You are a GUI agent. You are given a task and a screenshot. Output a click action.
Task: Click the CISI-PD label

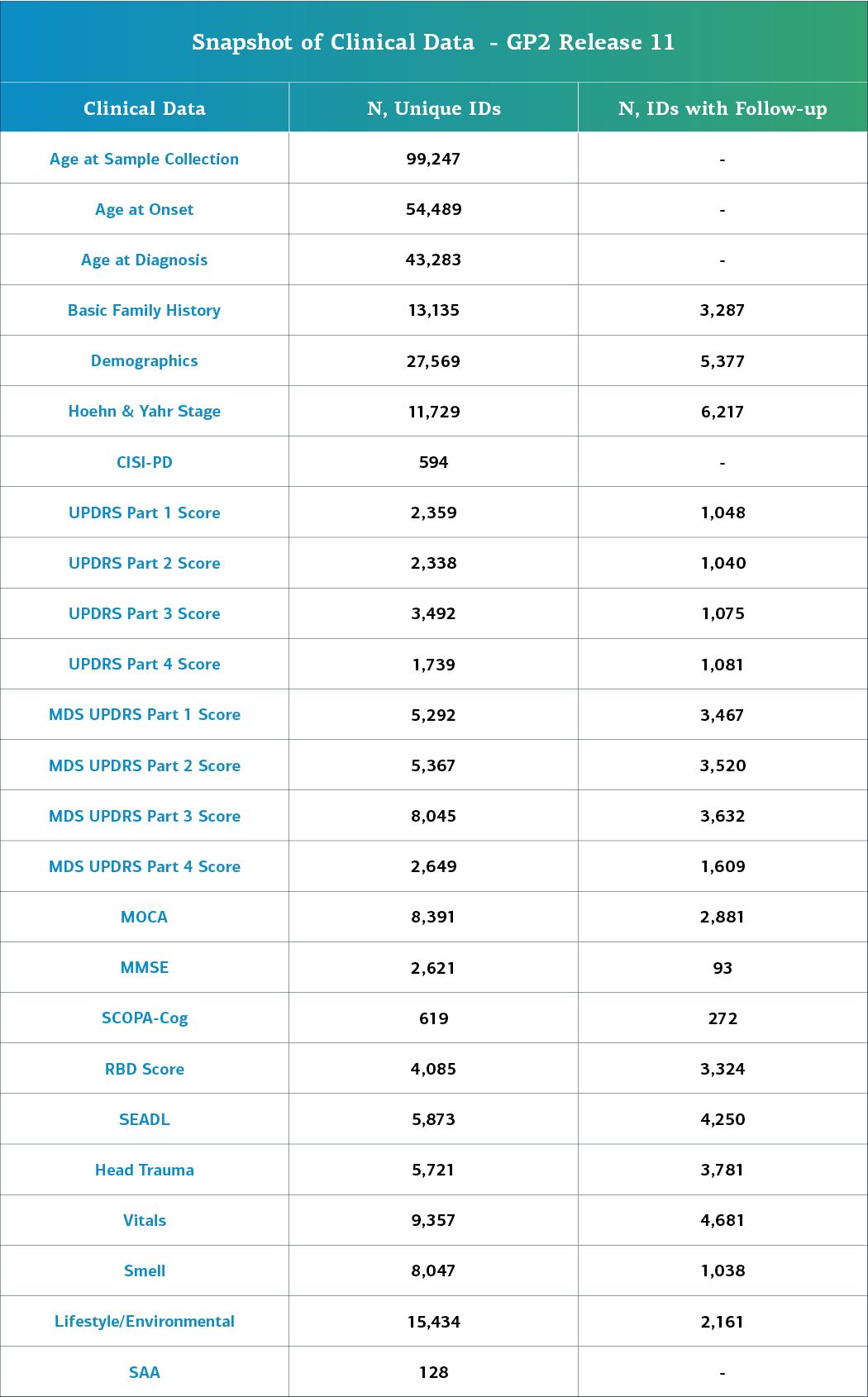click(x=144, y=462)
